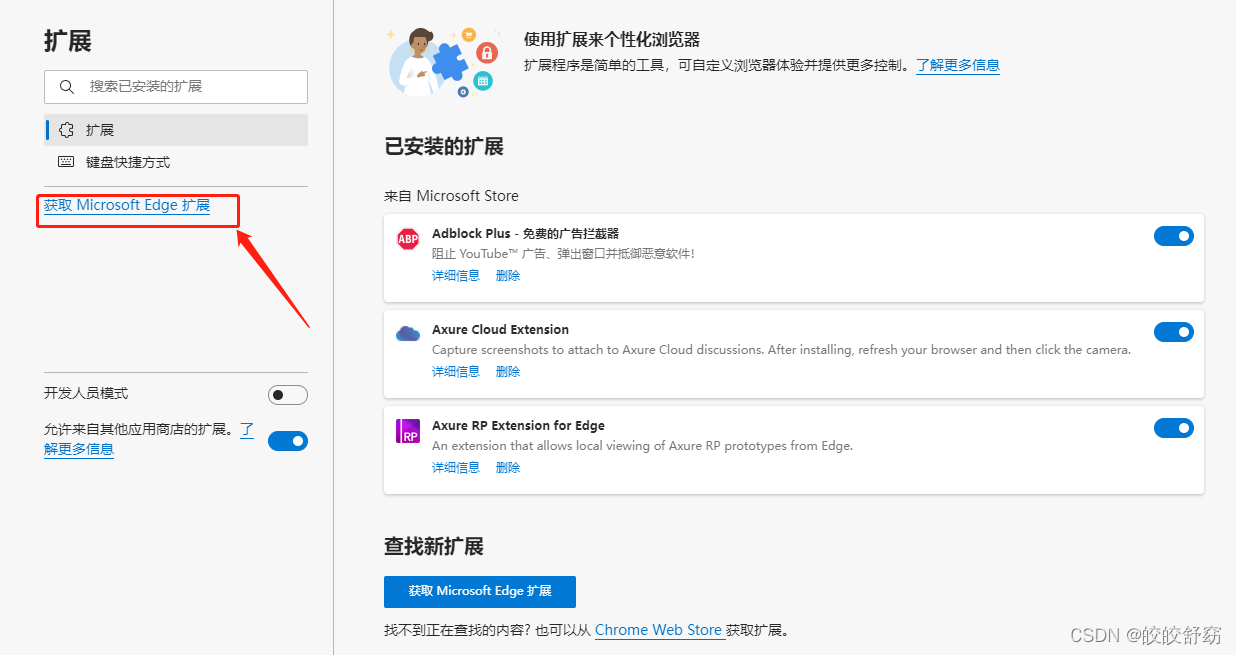Click Axure RP Extension for Edge title
Screen dimensions: 1236x655
pyautogui.click(x=518, y=425)
